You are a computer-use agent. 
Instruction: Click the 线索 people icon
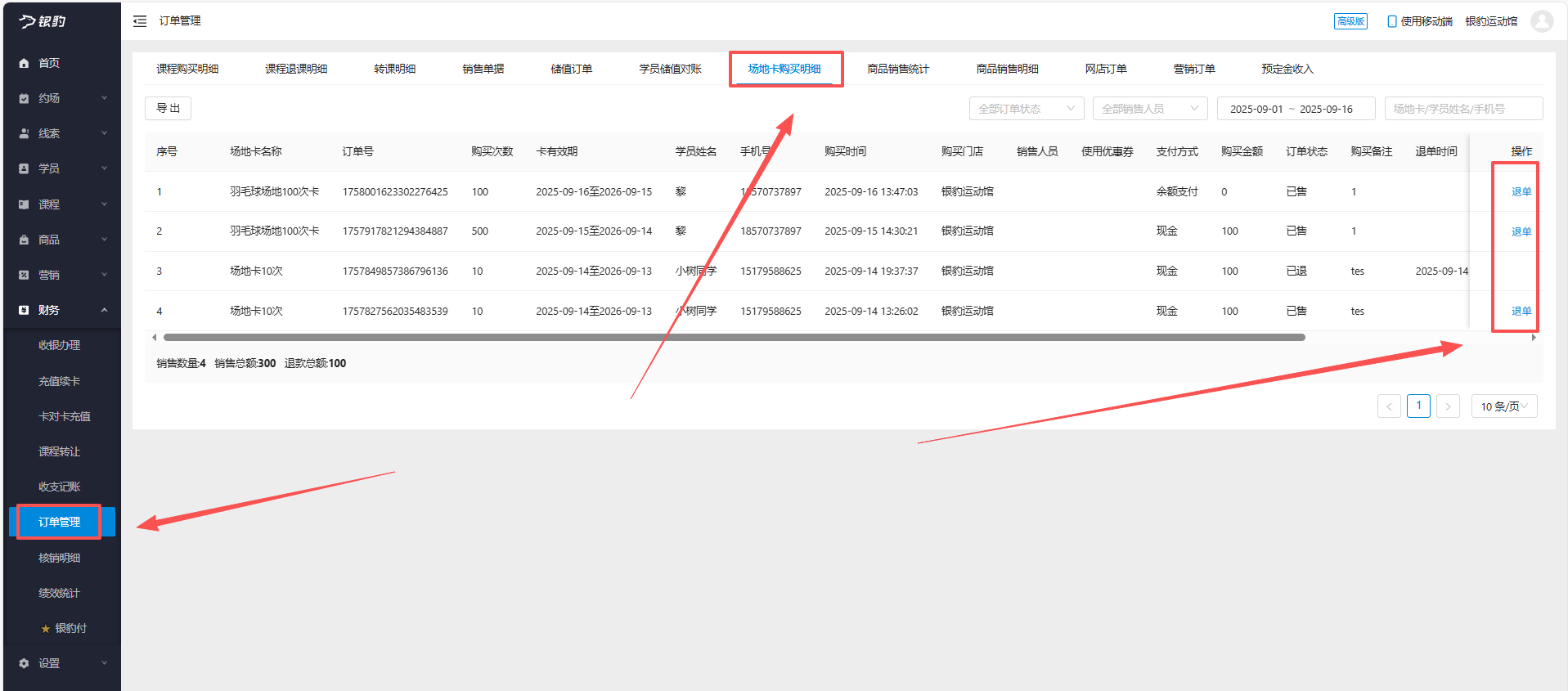[24, 133]
